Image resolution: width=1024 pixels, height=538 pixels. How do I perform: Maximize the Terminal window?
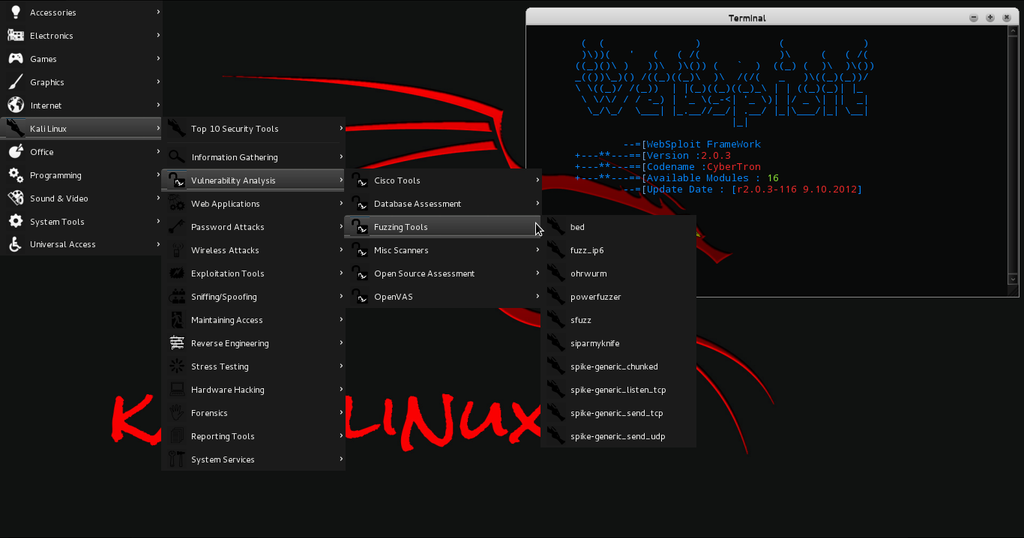(x=990, y=18)
